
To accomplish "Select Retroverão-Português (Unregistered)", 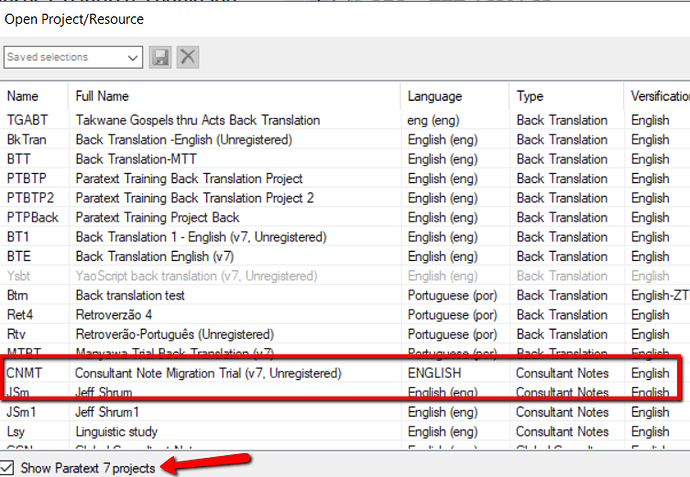I will pyautogui.click(x=175, y=334).
